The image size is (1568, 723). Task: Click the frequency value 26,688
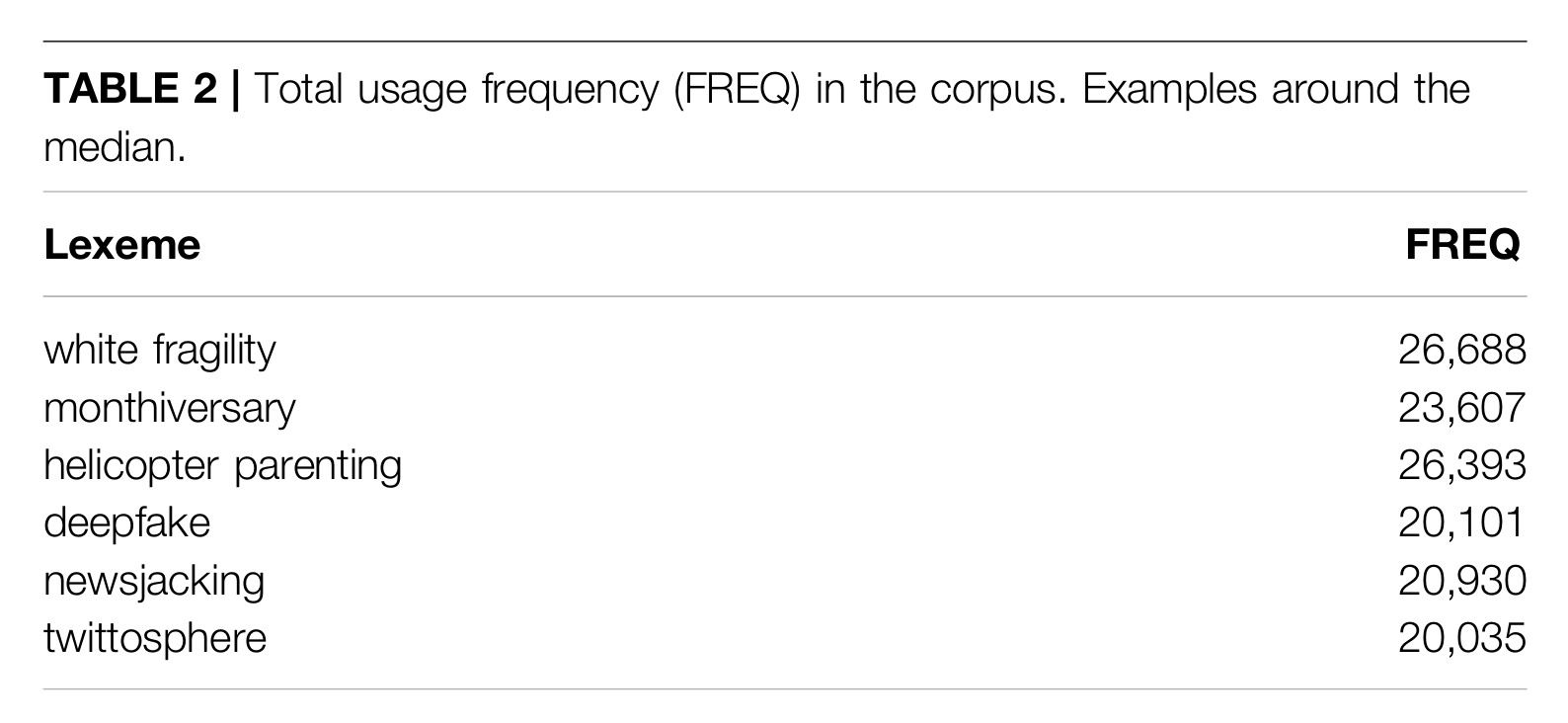coord(1461,350)
